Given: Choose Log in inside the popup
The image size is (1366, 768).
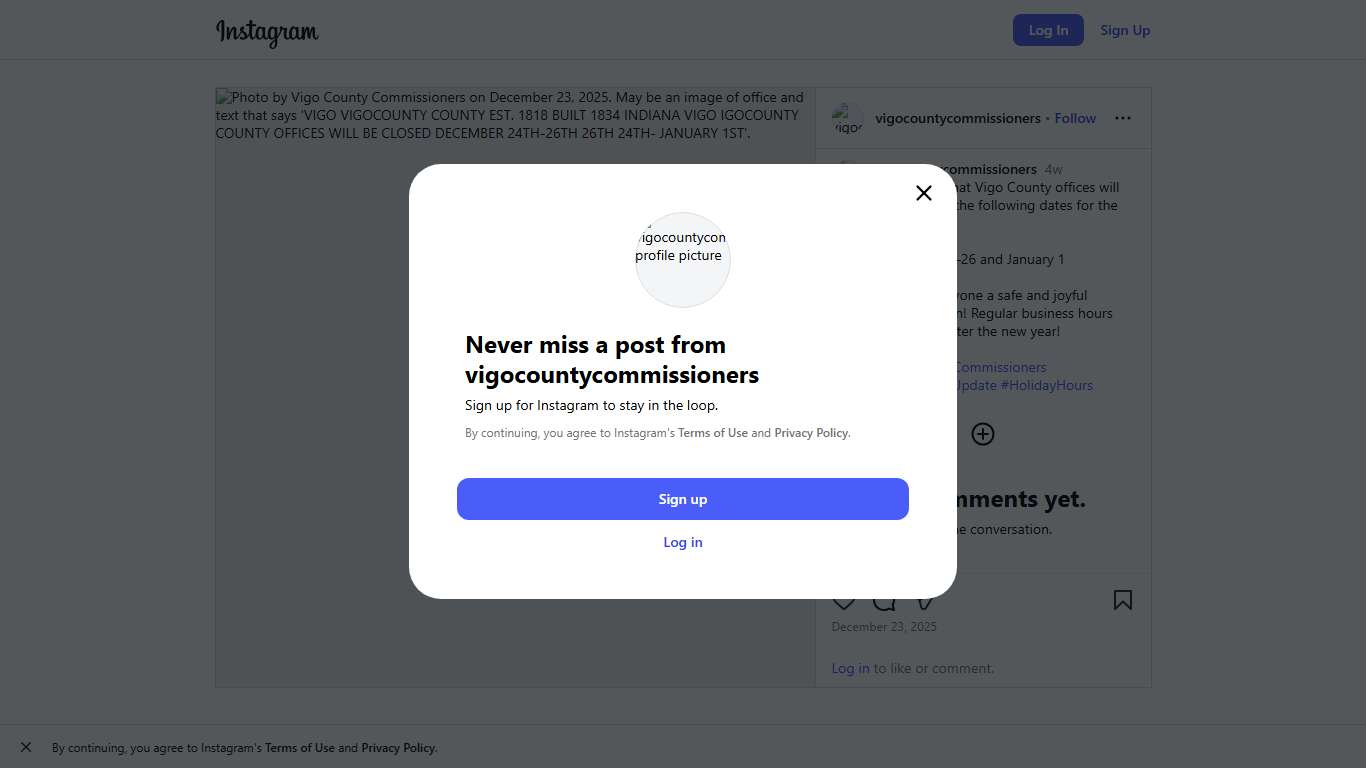Looking at the screenshot, I should (683, 542).
